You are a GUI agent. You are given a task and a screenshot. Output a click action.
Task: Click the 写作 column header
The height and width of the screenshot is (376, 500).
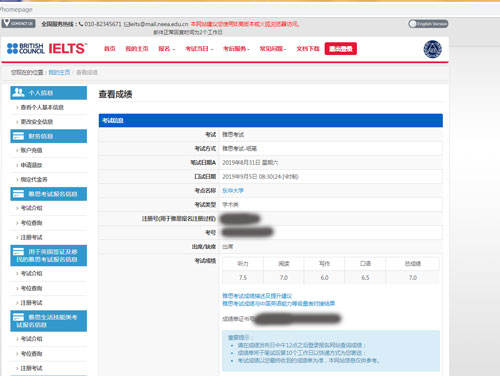coord(324,264)
